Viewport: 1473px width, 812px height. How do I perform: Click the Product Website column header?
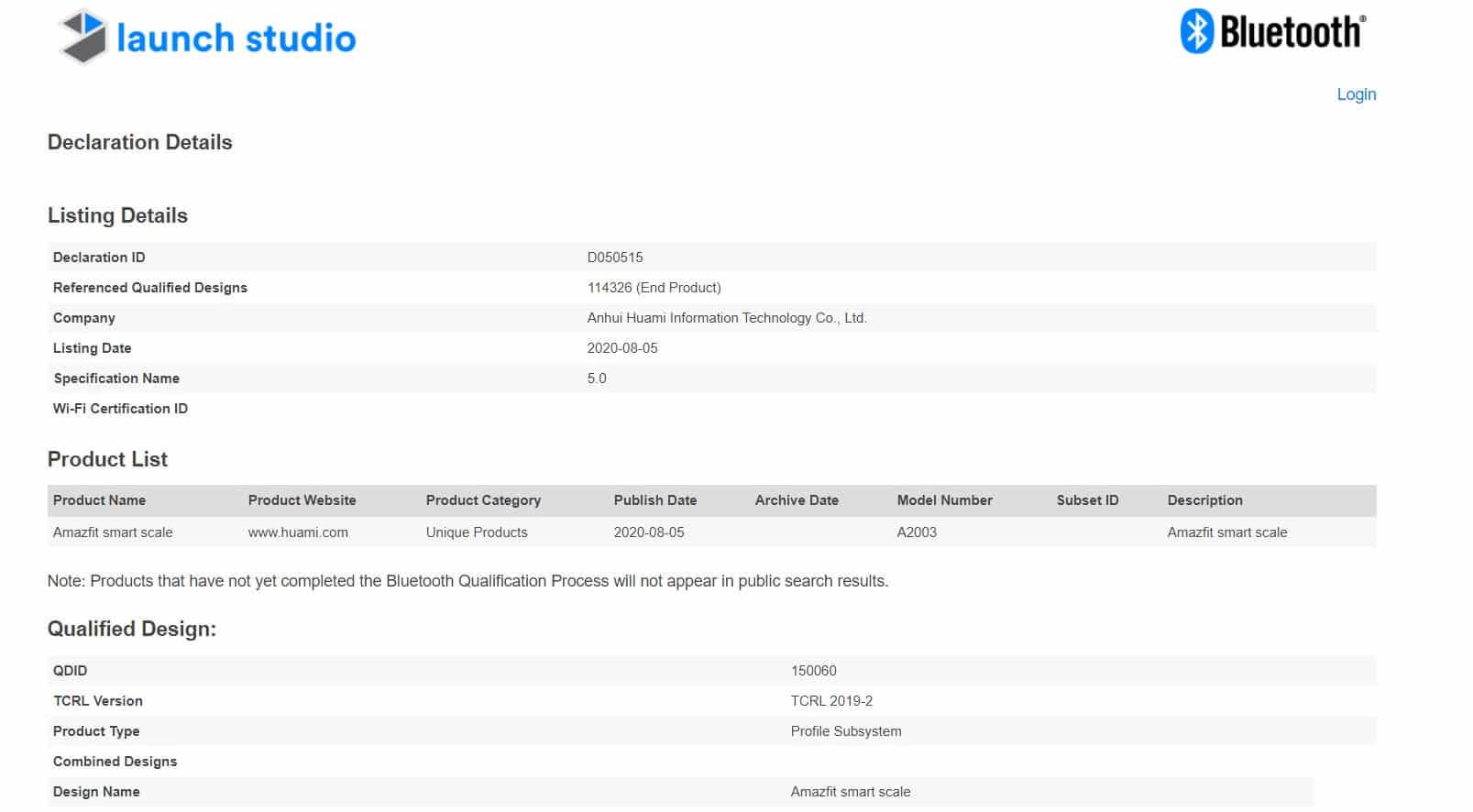pyautogui.click(x=302, y=500)
